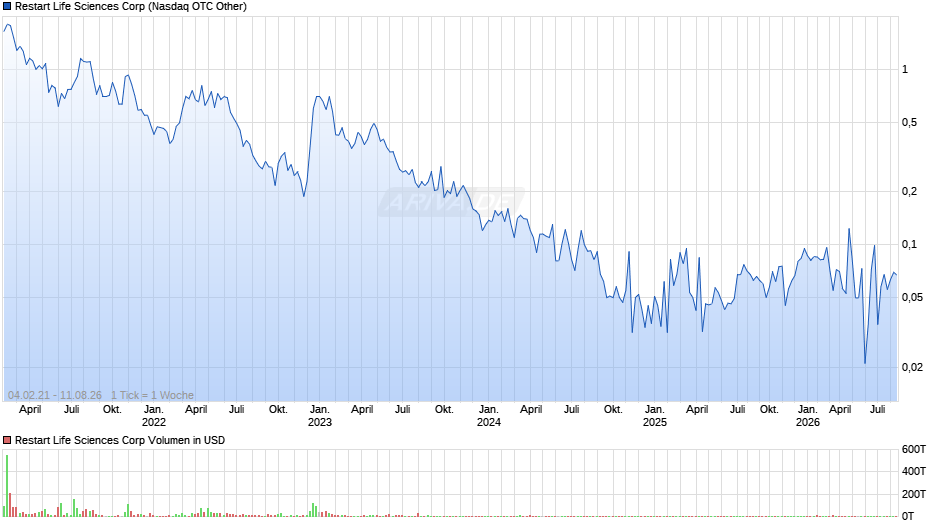Click the 'Jan. 2022' time axis label
Screen dimensions: 940x526
(153, 416)
